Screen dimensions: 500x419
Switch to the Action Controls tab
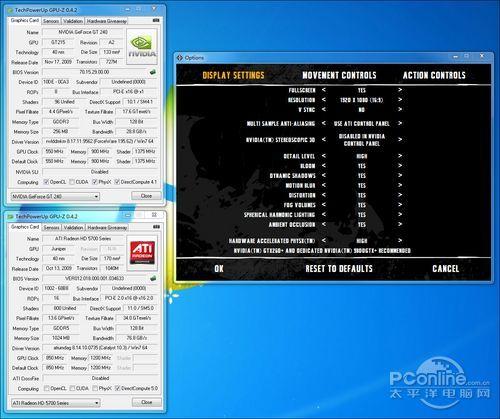click(x=434, y=75)
